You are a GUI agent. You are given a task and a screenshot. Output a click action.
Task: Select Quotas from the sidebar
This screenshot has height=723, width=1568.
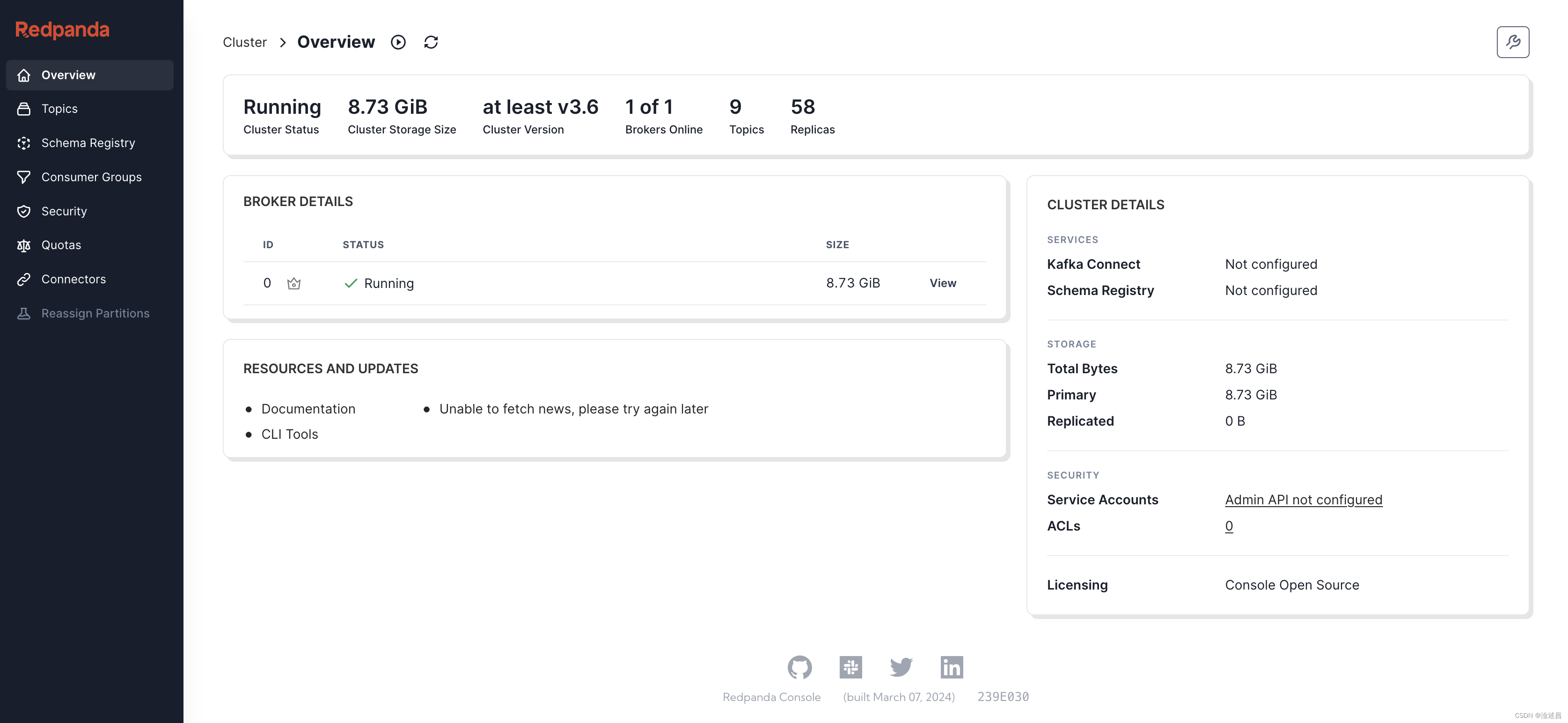click(x=61, y=245)
